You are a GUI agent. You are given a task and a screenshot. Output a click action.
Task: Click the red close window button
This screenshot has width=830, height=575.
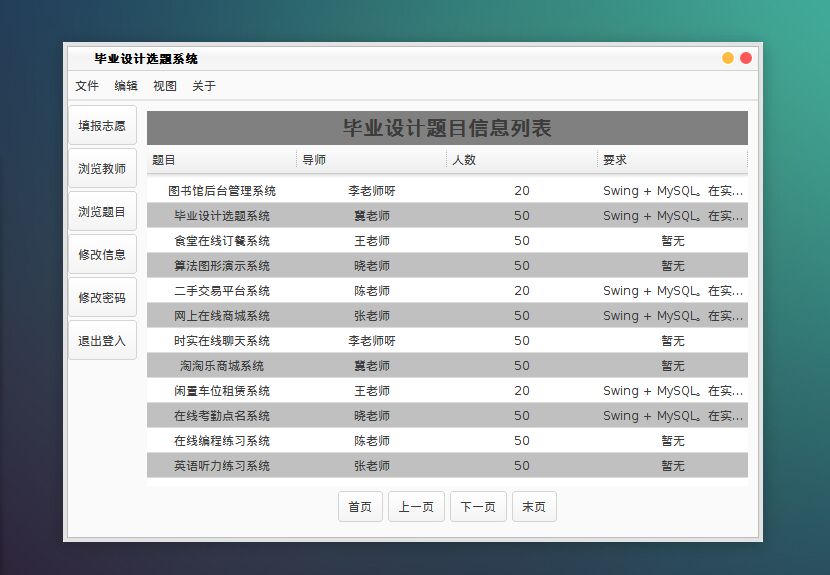(x=746, y=58)
